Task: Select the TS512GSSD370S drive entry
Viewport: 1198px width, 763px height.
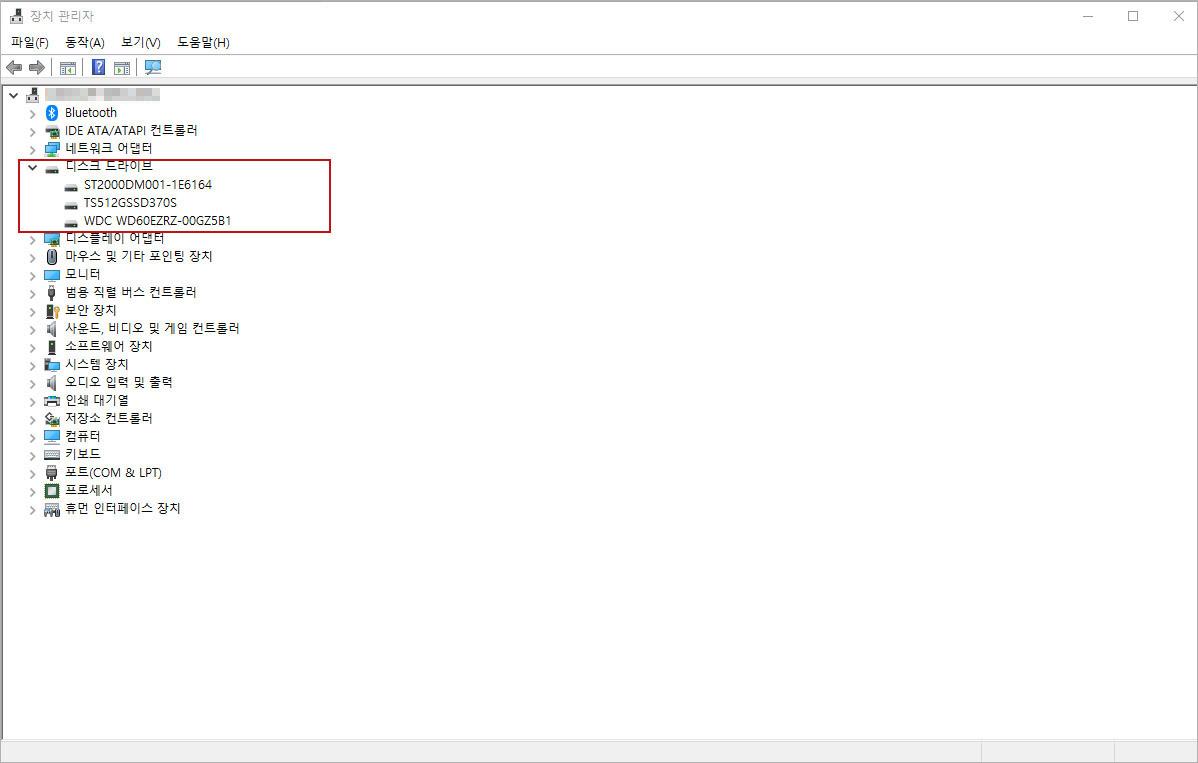Action: coord(130,203)
